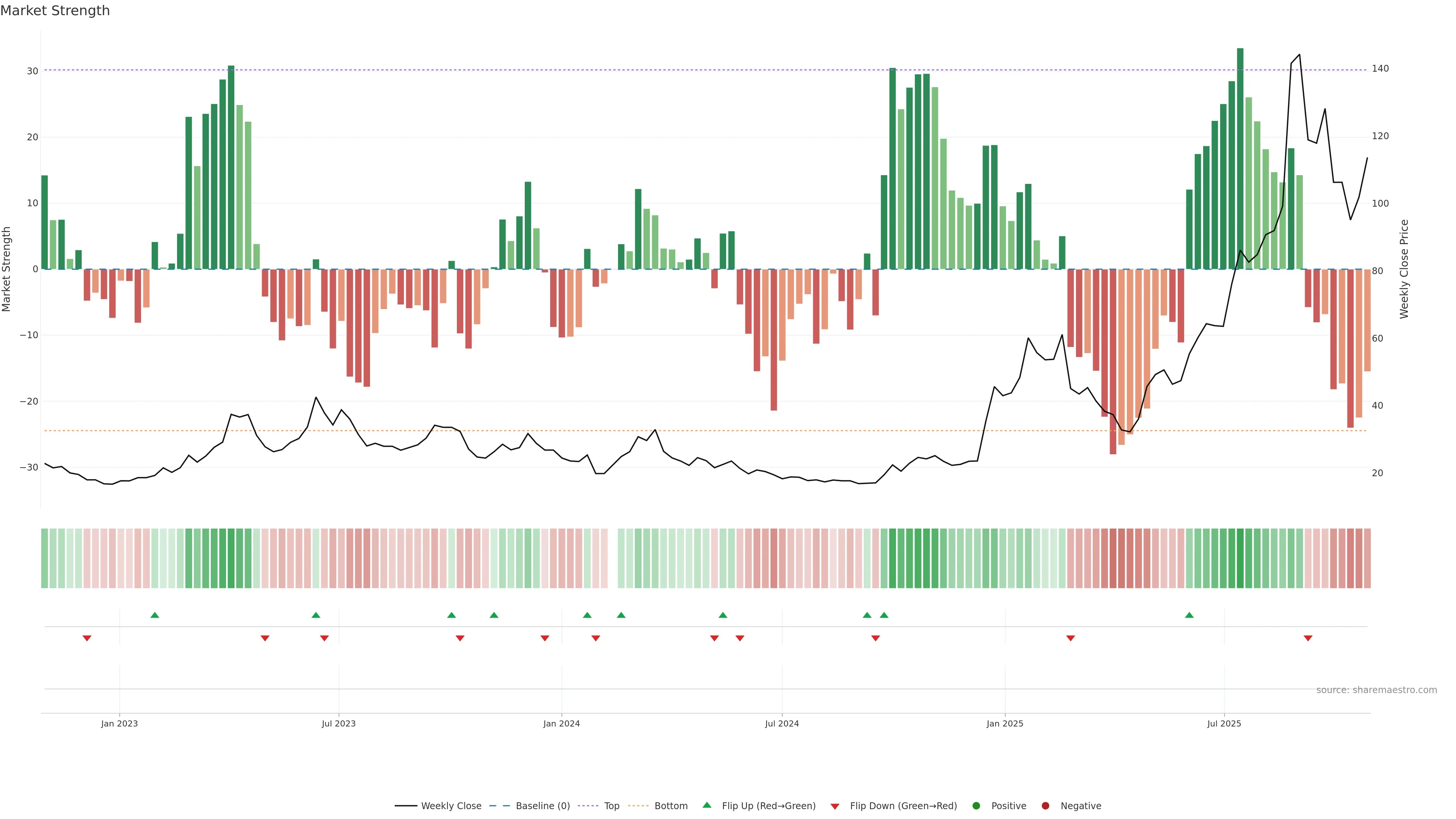
Task: Click the Flip Down (Green→Red) legend label
Action: click(903, 806)
